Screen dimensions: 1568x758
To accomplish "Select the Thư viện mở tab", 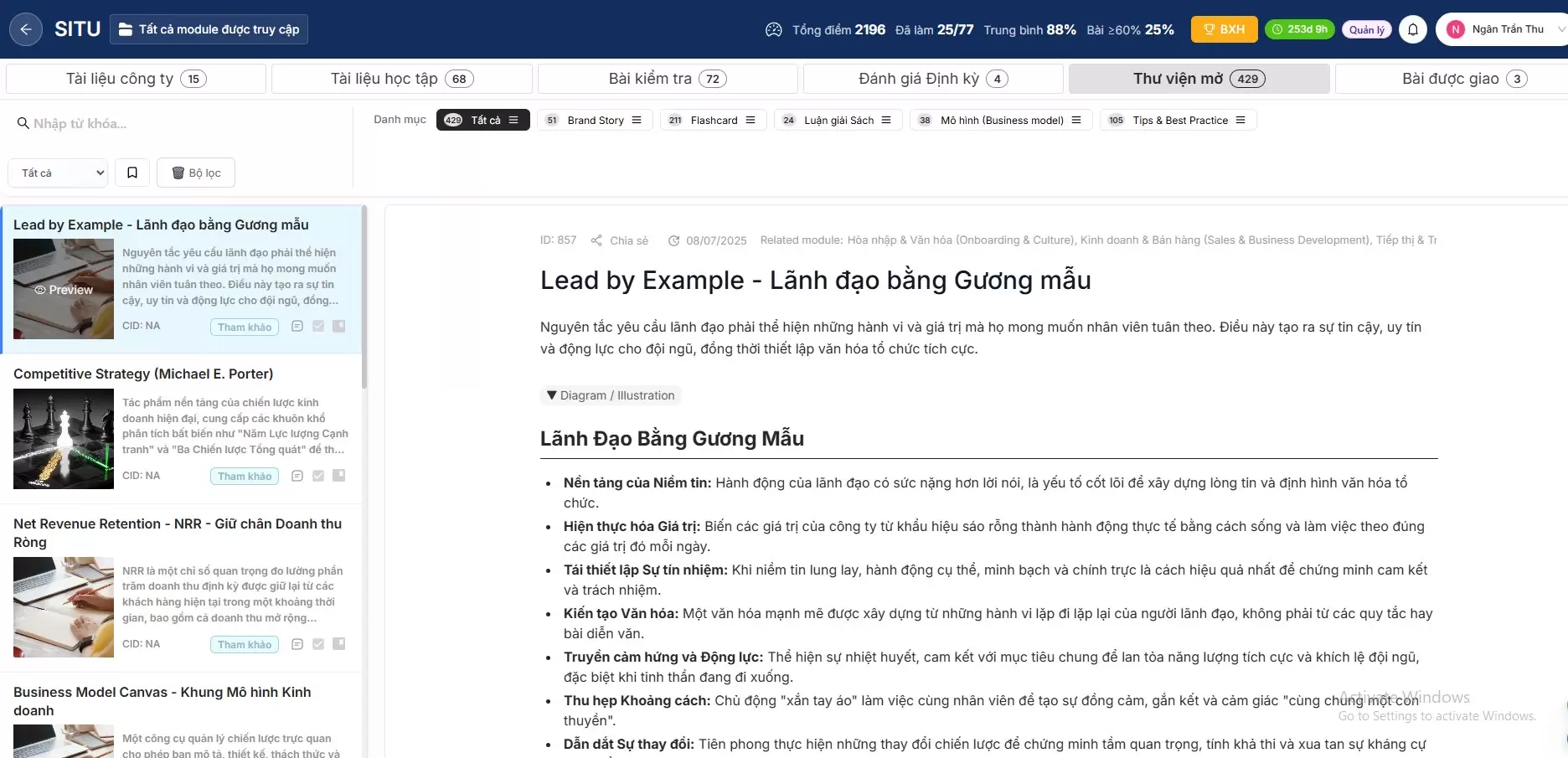I will [x=1199, y=79].
